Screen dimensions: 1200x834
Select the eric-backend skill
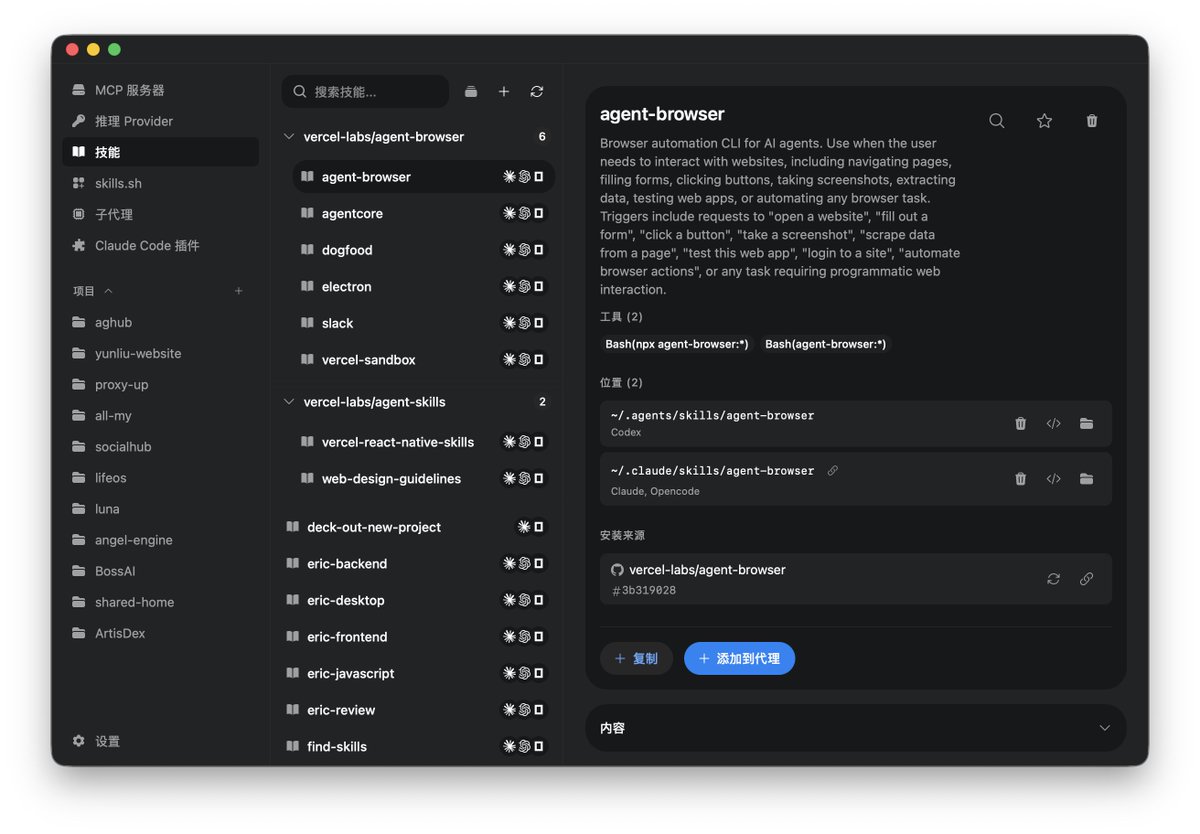coord(416,563)
